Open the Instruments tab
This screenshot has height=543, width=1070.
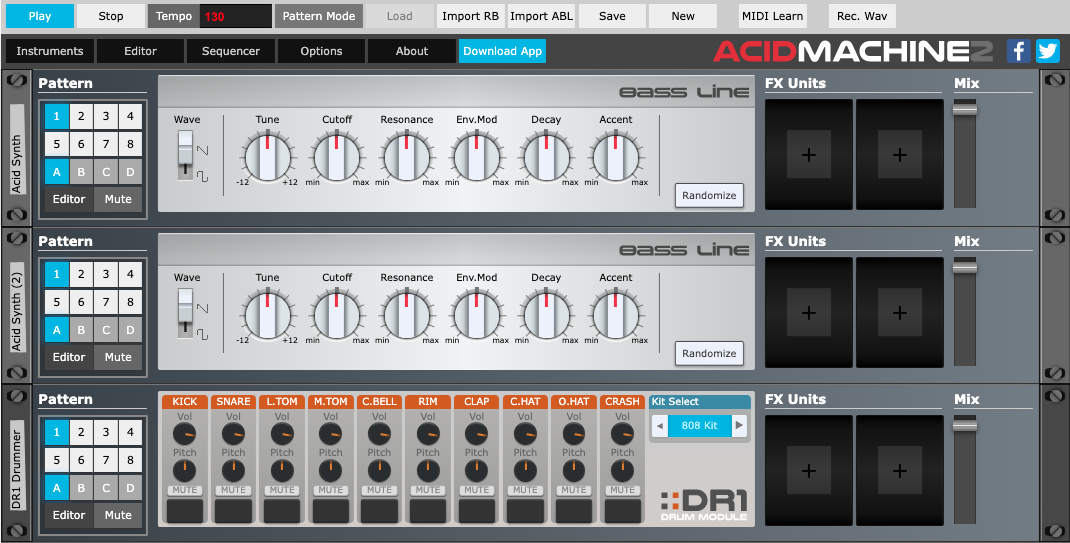[x=50, y=51]
